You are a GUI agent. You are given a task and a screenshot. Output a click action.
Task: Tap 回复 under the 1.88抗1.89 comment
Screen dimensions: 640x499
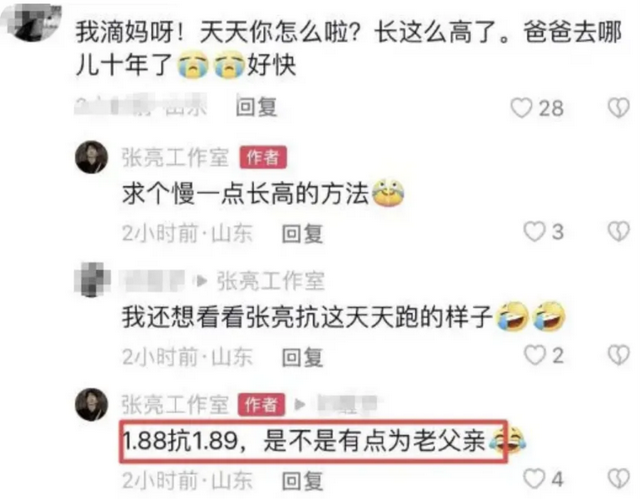coord(302,480)
